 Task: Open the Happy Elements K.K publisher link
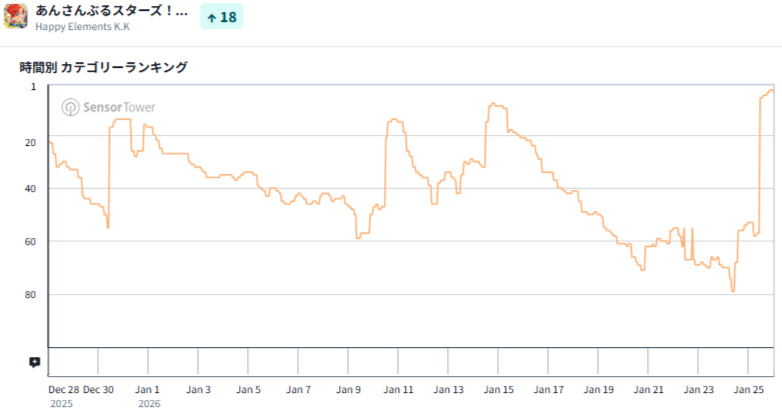pyautogui.click(x=83, y=26)
